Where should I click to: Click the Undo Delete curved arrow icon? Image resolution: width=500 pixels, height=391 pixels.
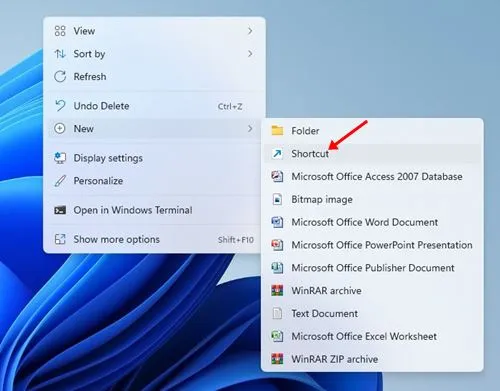coord(60,106)
